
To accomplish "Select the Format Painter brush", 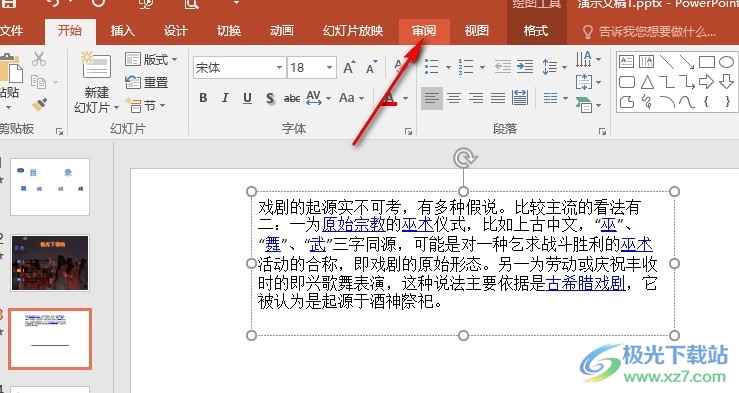I will [x=39, y=104].
